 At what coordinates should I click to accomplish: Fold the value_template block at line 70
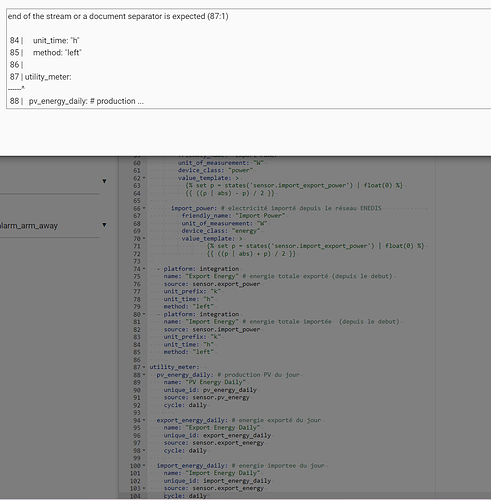click(x=144, y=238)
